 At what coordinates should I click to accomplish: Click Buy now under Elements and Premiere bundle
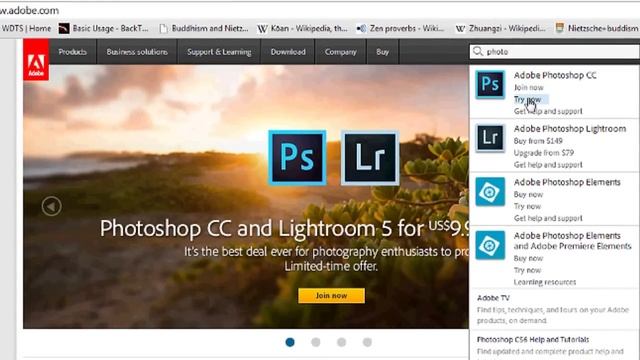click(528, 258)
